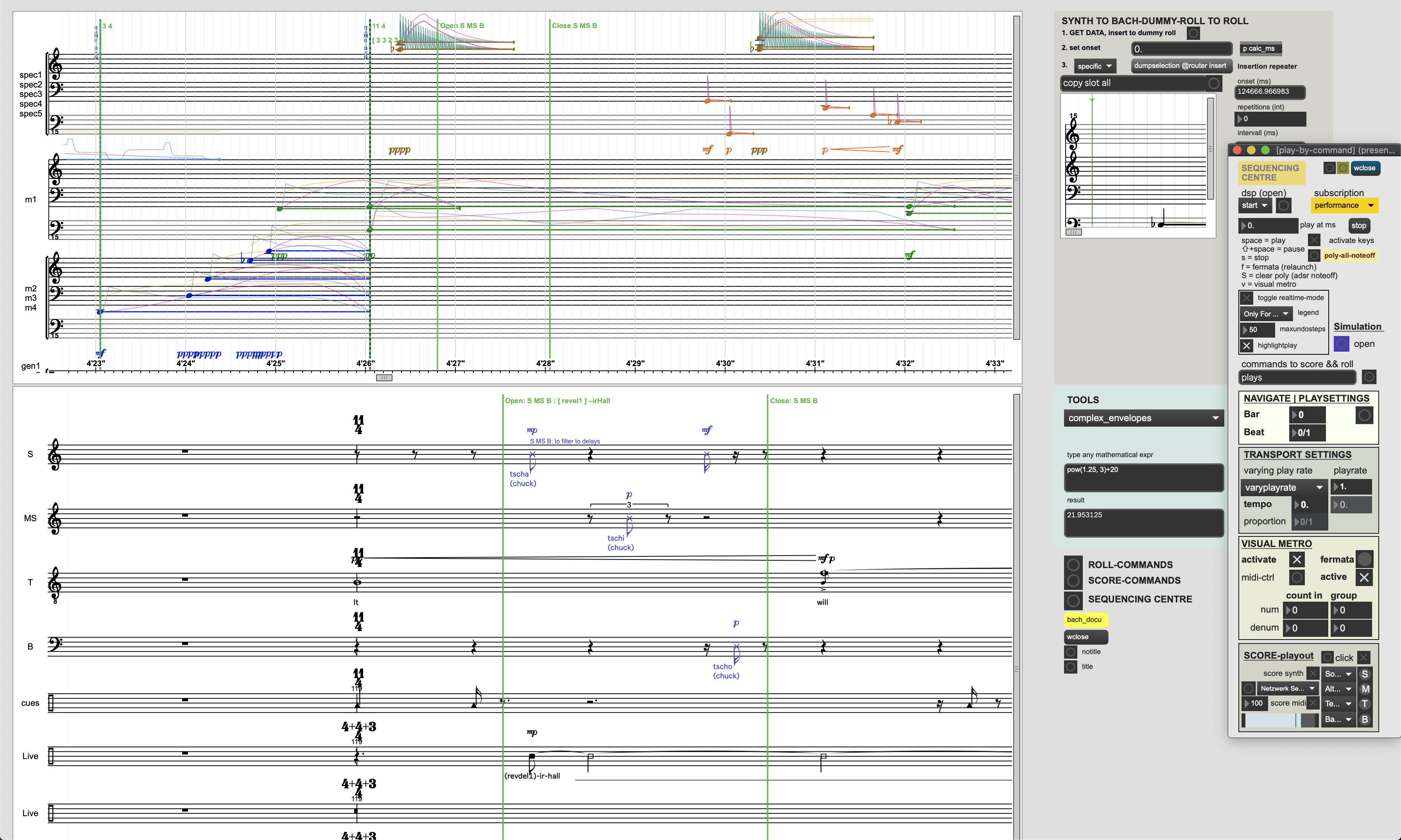Click the bang next to ROLL-COMMANDS
This screenshot has width=1401, height=840.
1073,564
